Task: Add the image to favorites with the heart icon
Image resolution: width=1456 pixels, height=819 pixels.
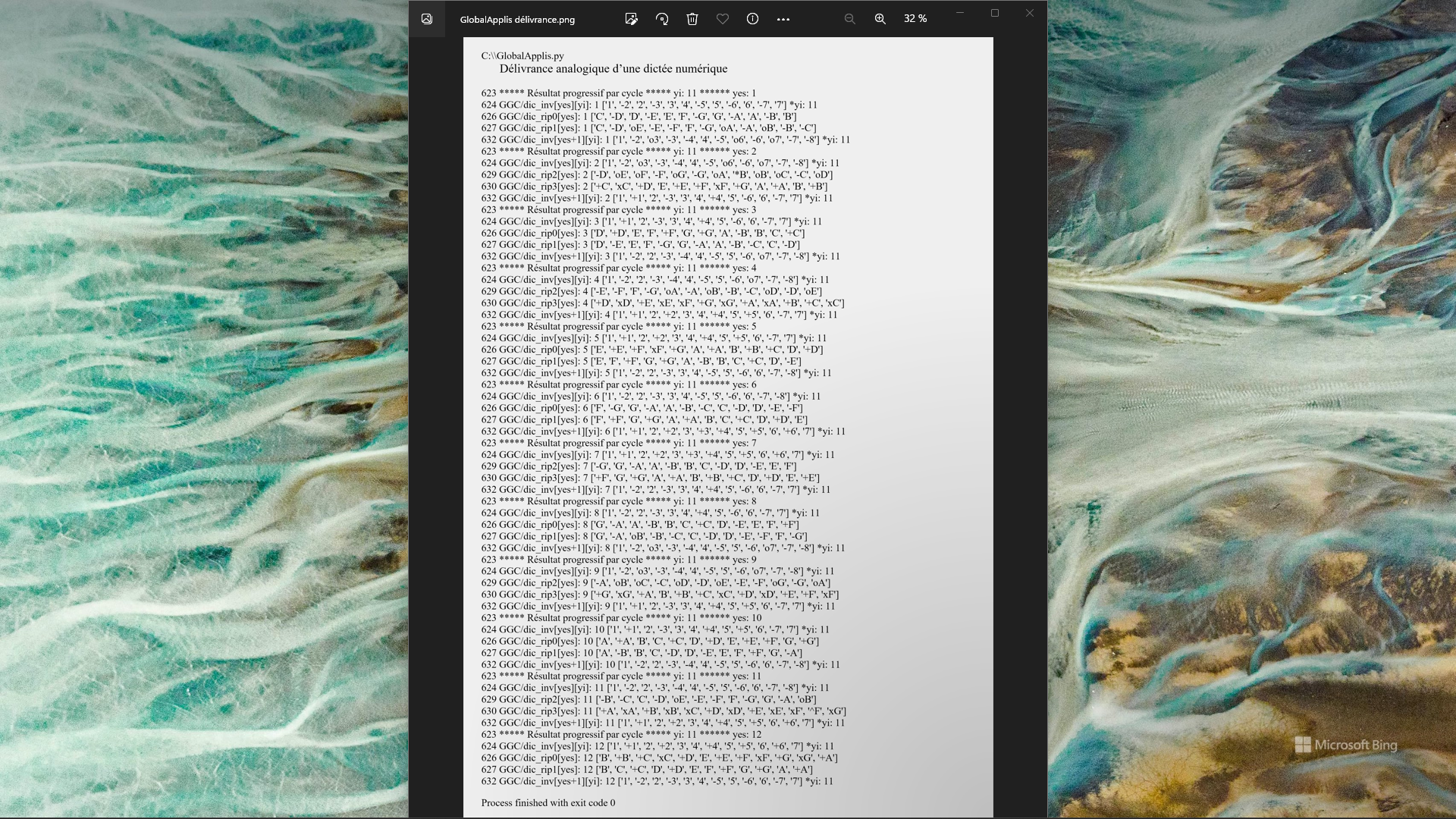Action: coord(723,19)
